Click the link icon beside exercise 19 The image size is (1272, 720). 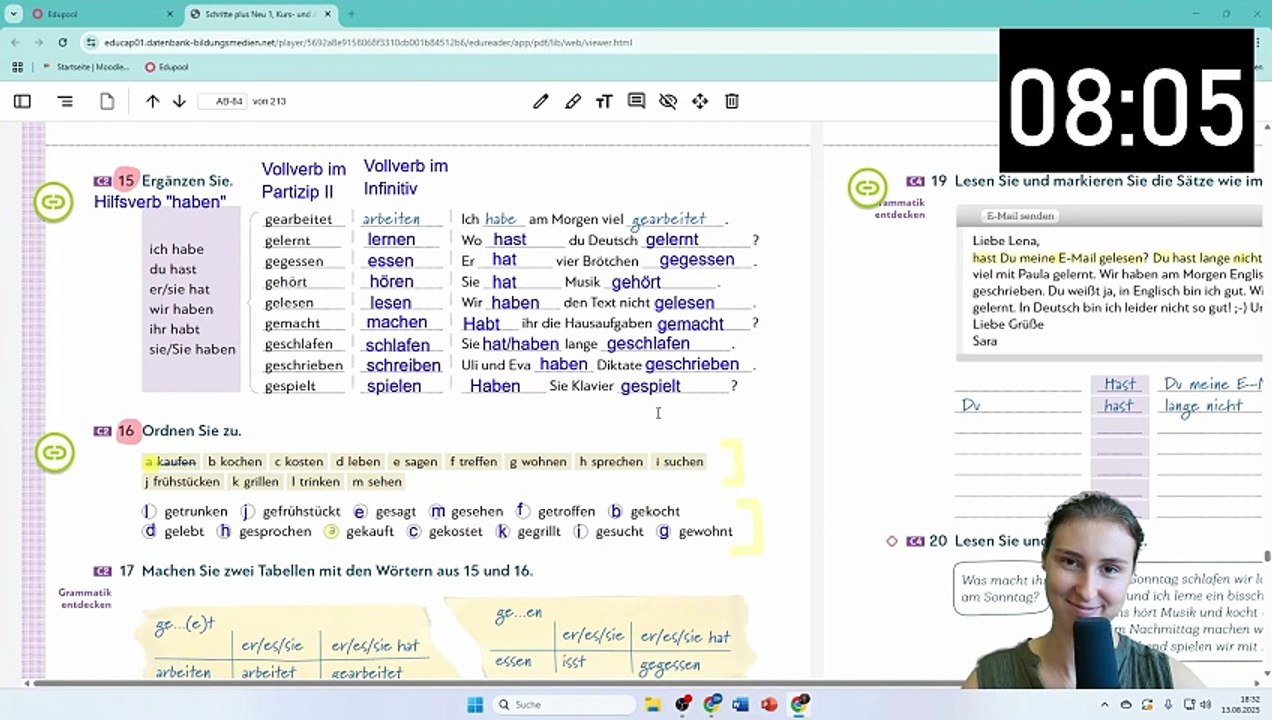pyautogui.click(x=867, y=187)
